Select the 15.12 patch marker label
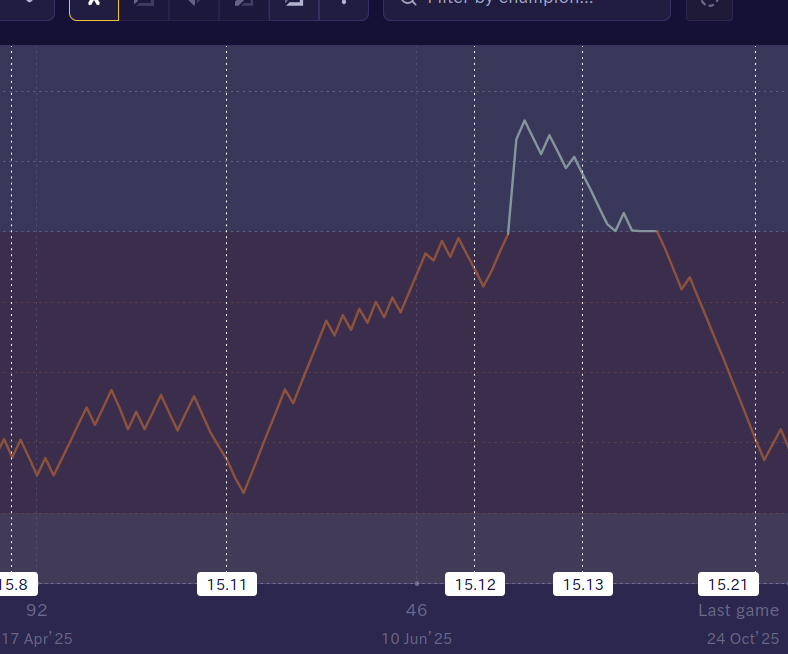The image size is (788, 654). coord(475,584)
